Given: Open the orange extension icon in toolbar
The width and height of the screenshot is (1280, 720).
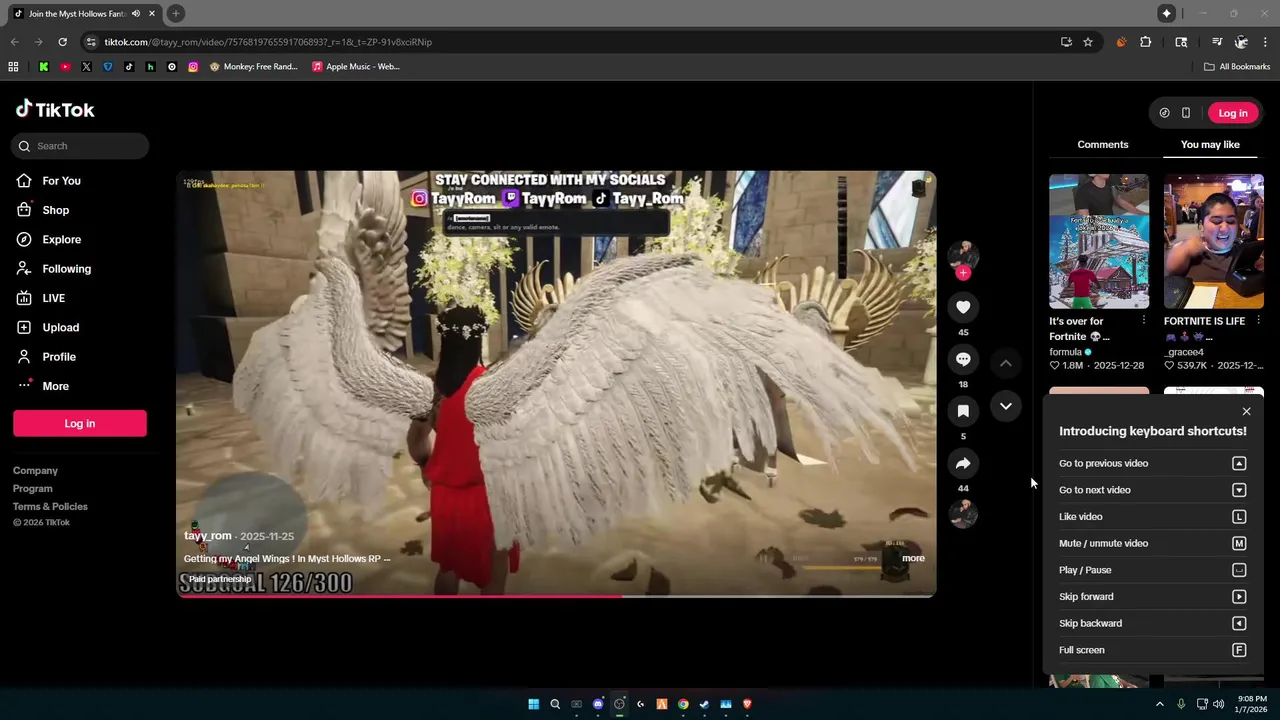Looking at the screenshot, I should click(x=1121, y=42).
